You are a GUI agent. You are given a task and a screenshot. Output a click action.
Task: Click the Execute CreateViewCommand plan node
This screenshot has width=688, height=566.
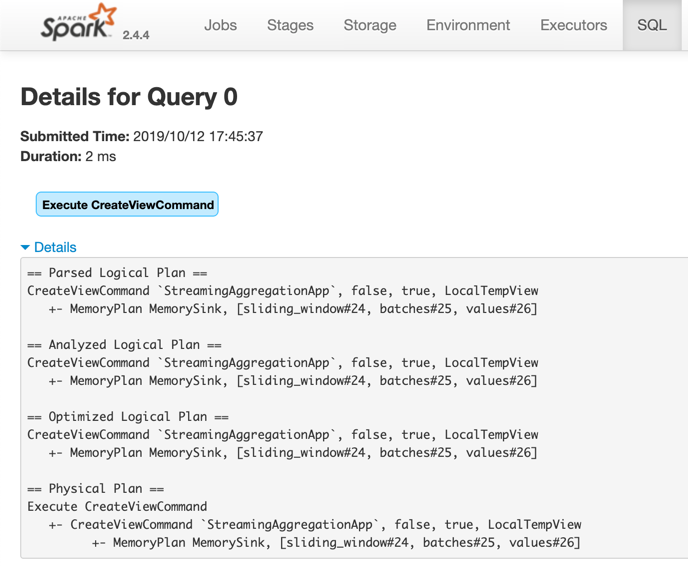click(128, 205)
